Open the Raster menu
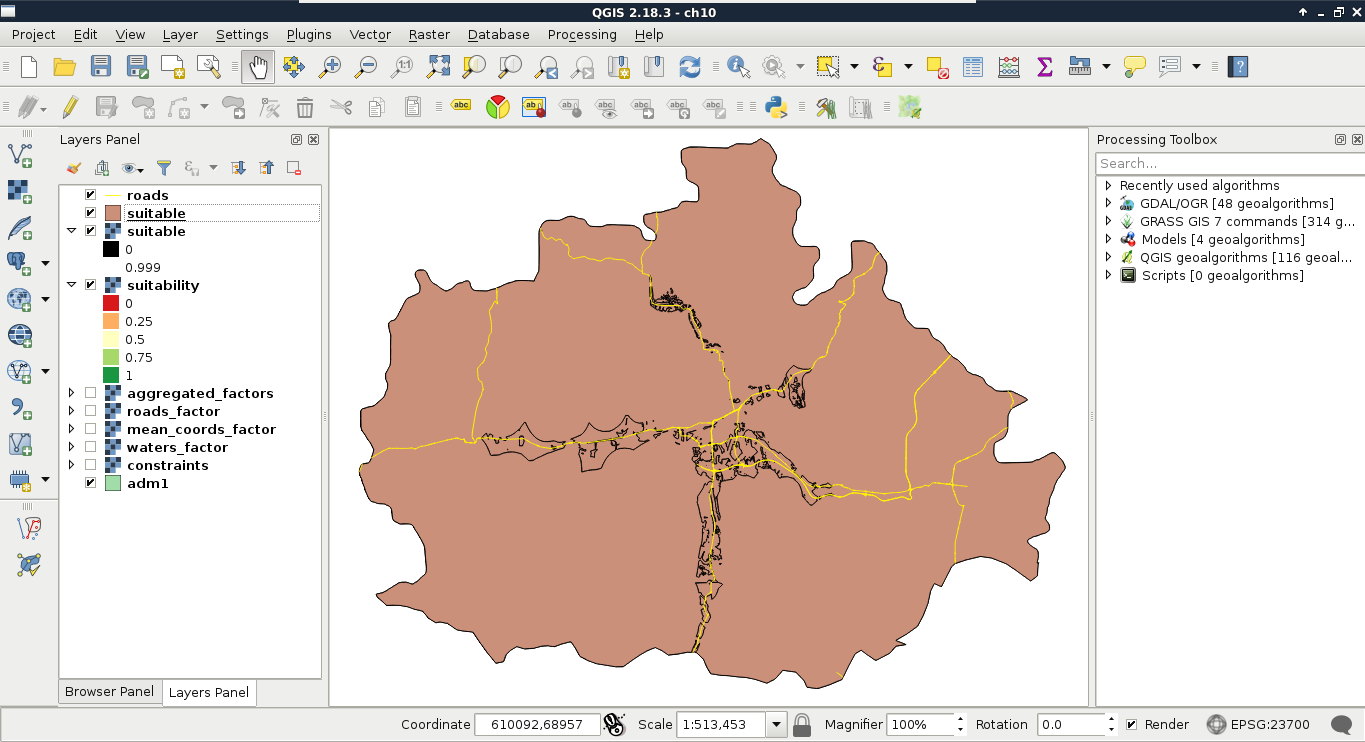The height and width of the screenshot is (742, 1365). tap(429, 34)
